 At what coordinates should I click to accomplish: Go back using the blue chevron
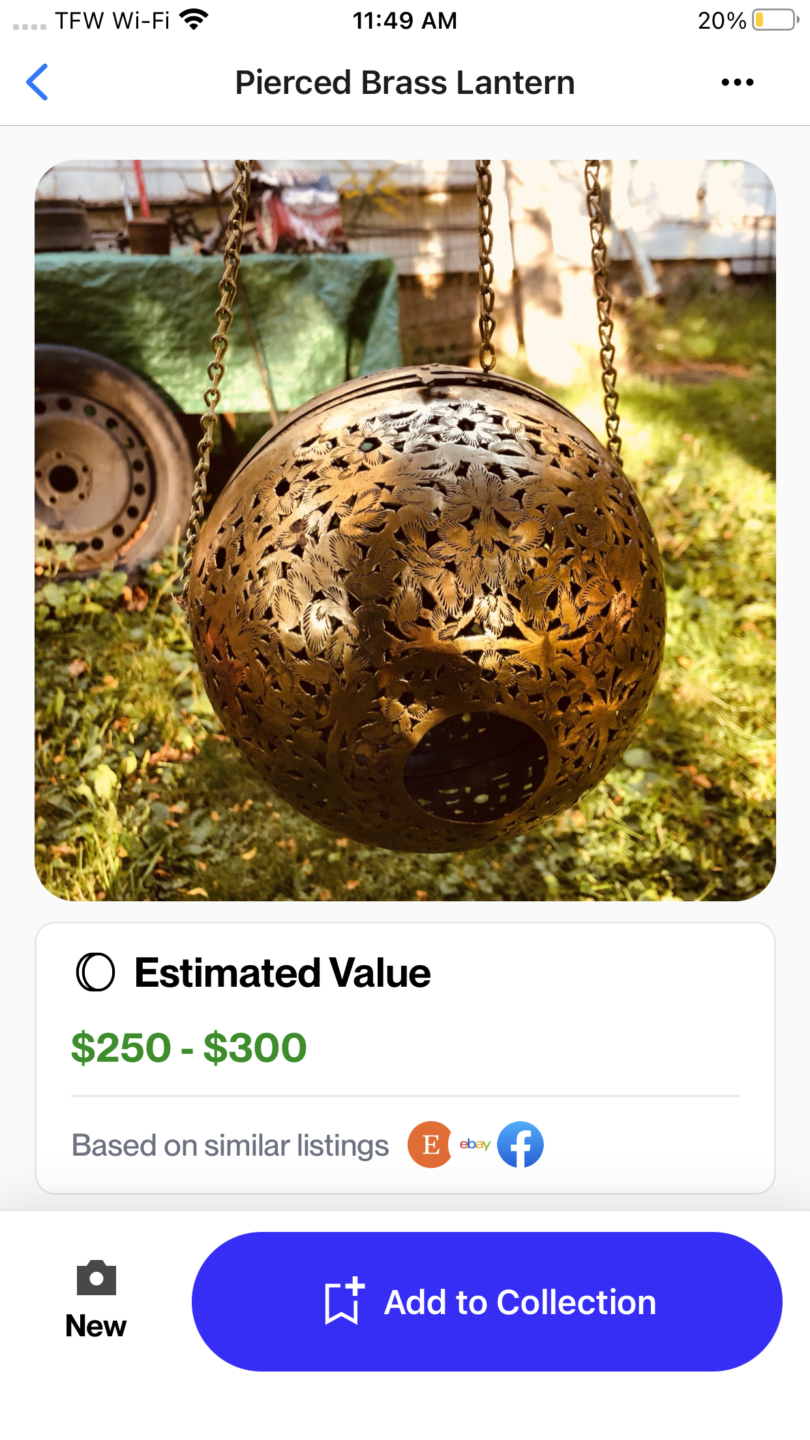pos(37,82)
